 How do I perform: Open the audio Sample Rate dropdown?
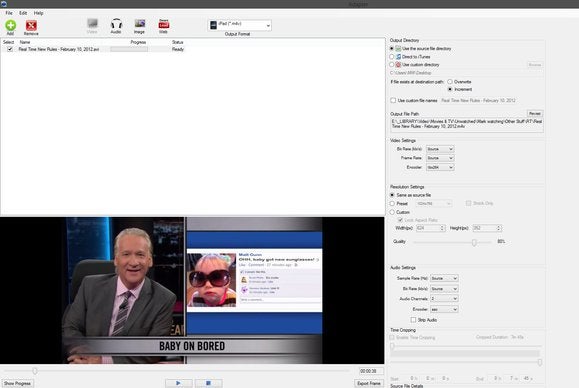coord(444,278)
